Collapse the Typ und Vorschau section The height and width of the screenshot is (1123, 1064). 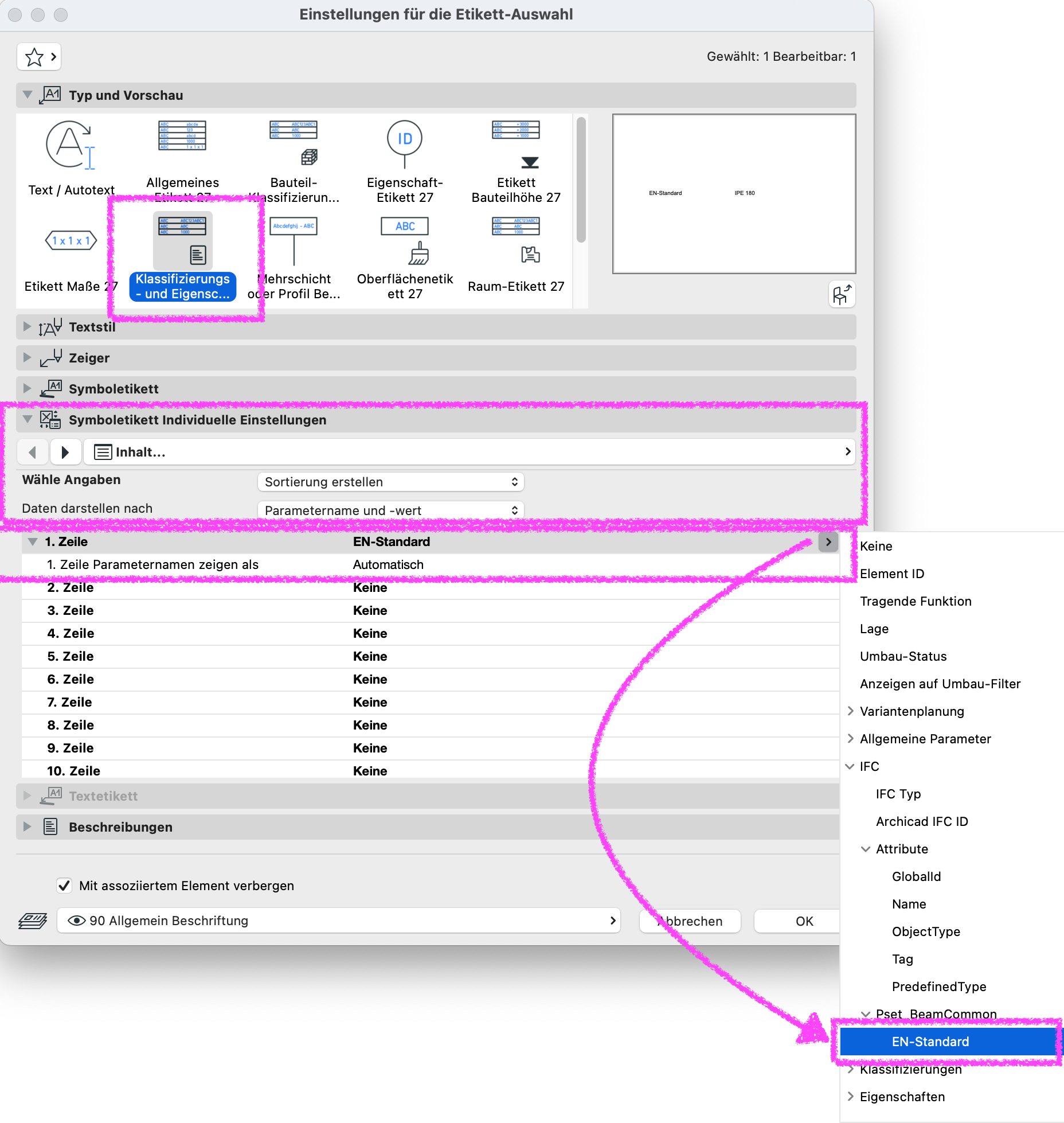pyautogui.click(x=27, y=95)
